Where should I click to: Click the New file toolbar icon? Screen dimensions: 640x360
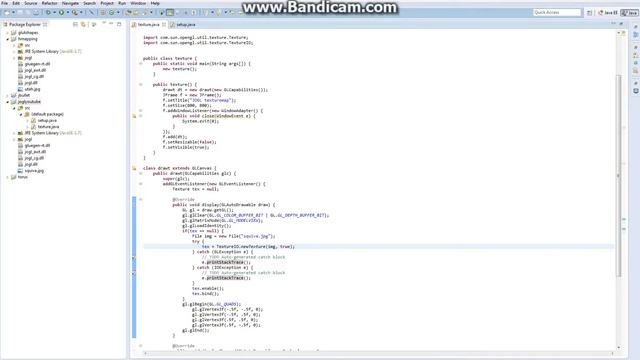click(x=7, y=13)
